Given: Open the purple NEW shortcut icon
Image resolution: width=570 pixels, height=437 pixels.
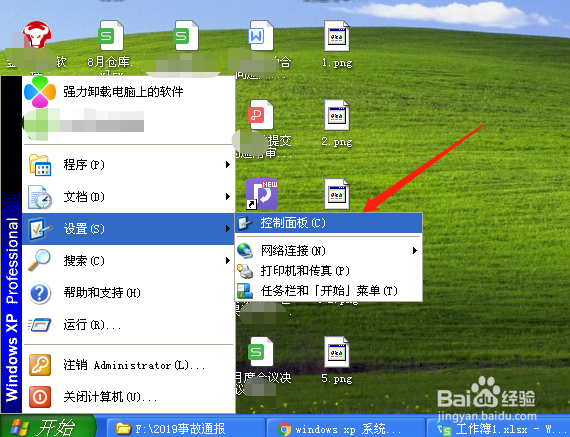Looking at the screenshot, I should 262,194.
